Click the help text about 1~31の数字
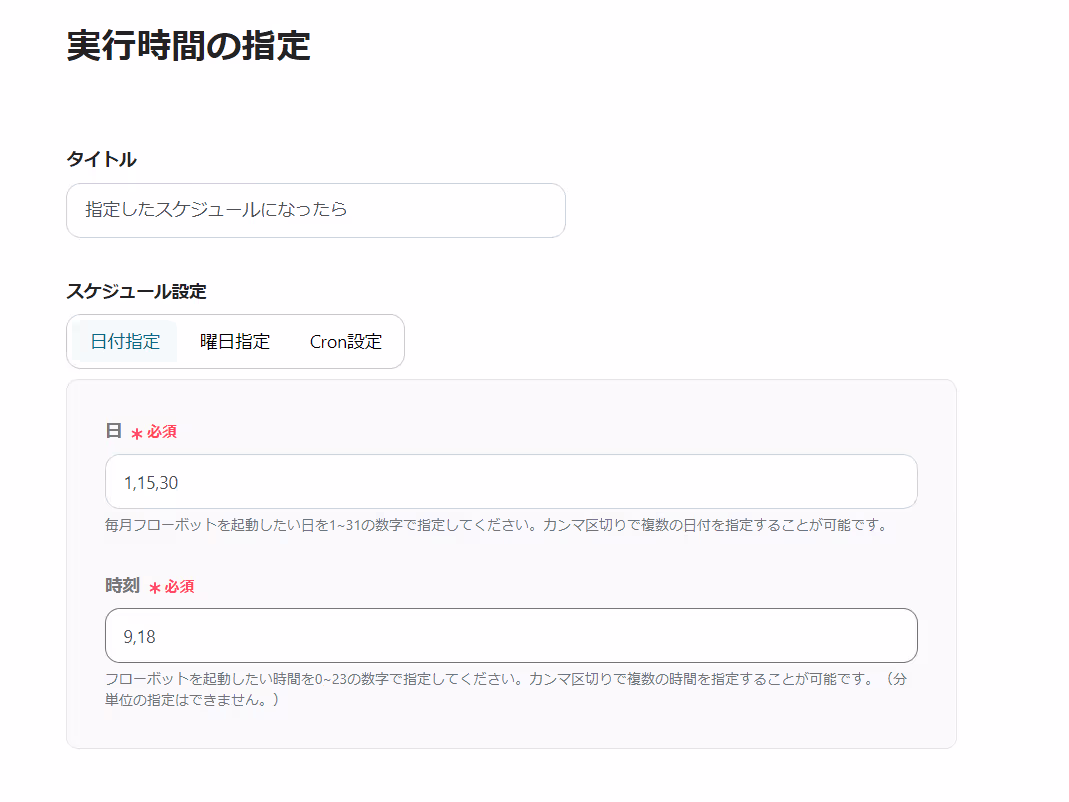The height and width of the screenshot is (802, 1069). (496, 525)
